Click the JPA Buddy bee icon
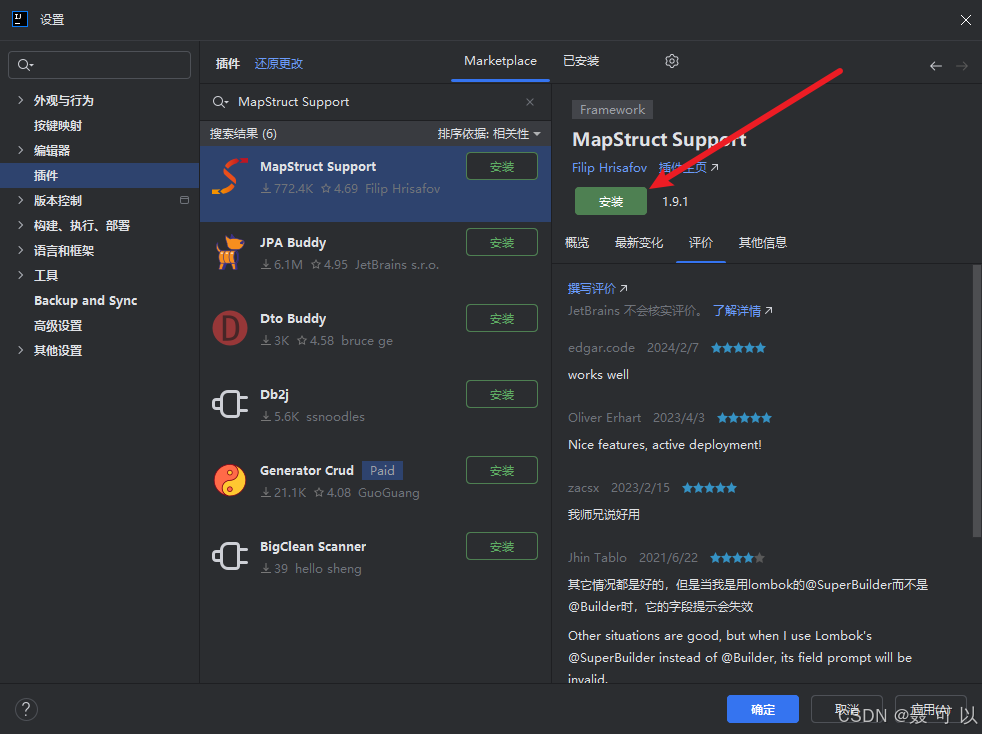Screen dimensions: 982x734 229,252
